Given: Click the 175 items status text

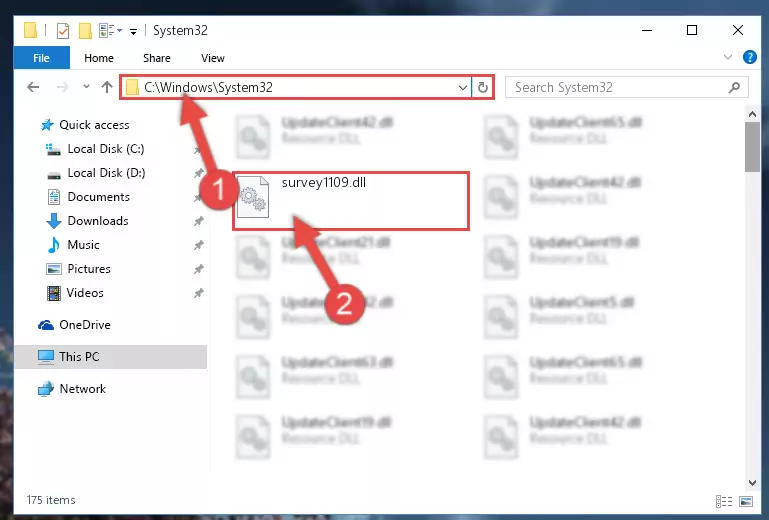Looking at the screenshot, I should [x=51, y=500].
